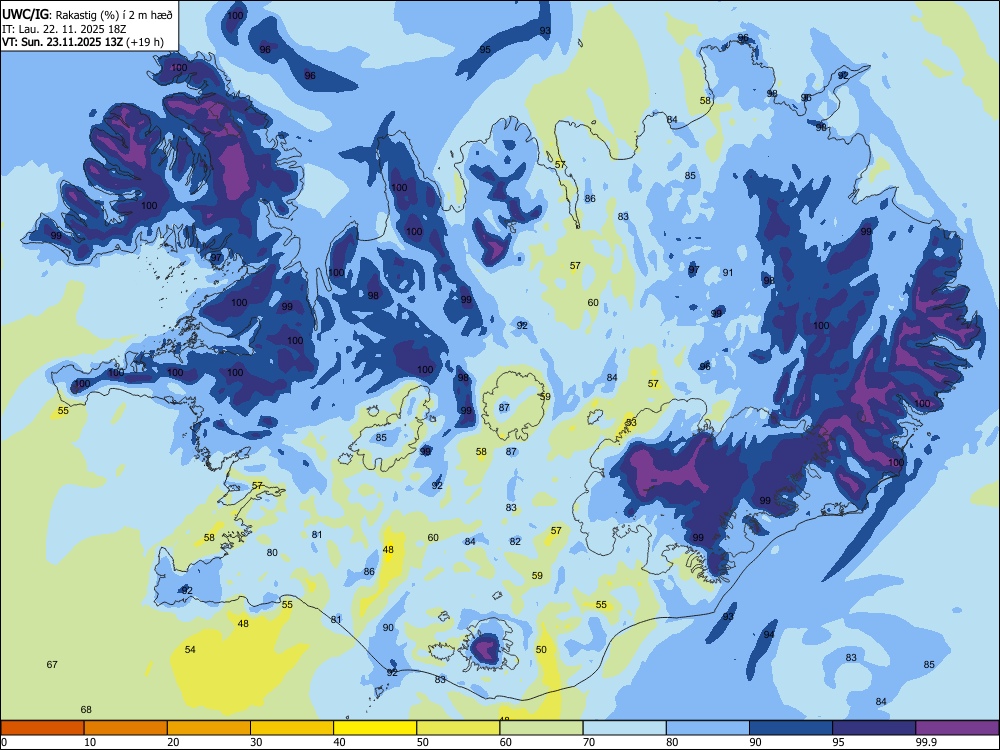
Task: Click the dark orange 0–10 legend swatch
Action: coord(42,728)
